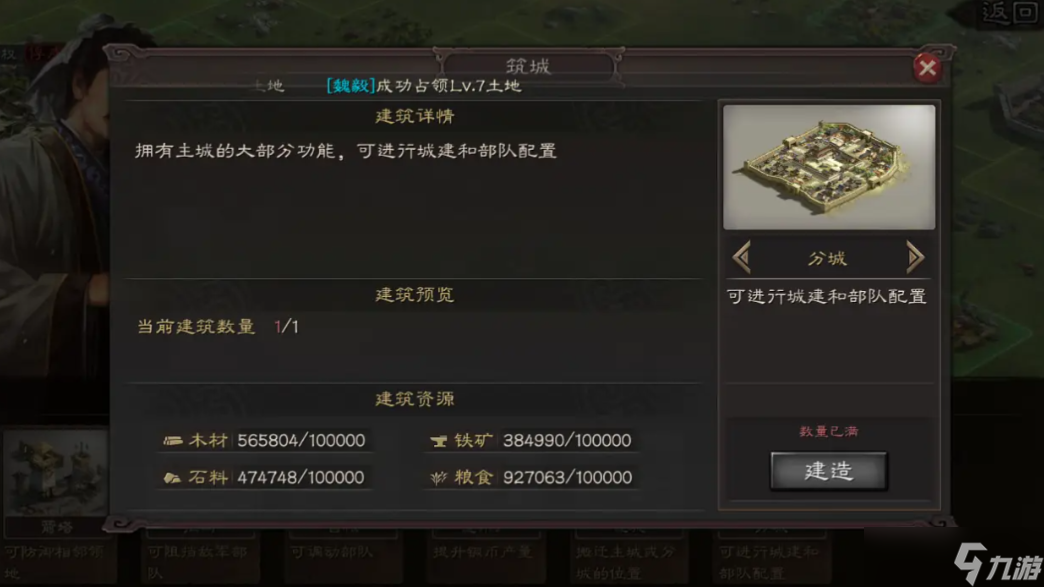Click the 建造 build button

[x=828, y=471]
